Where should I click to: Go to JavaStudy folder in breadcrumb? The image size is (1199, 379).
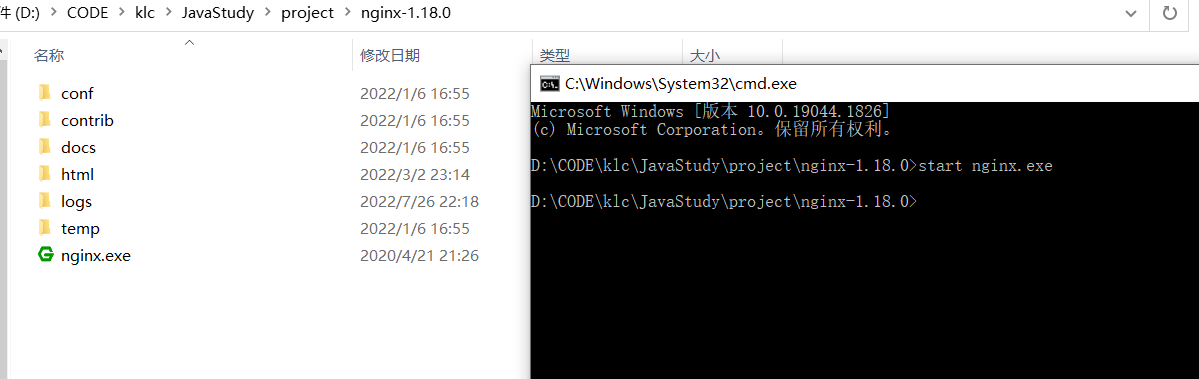218,14
